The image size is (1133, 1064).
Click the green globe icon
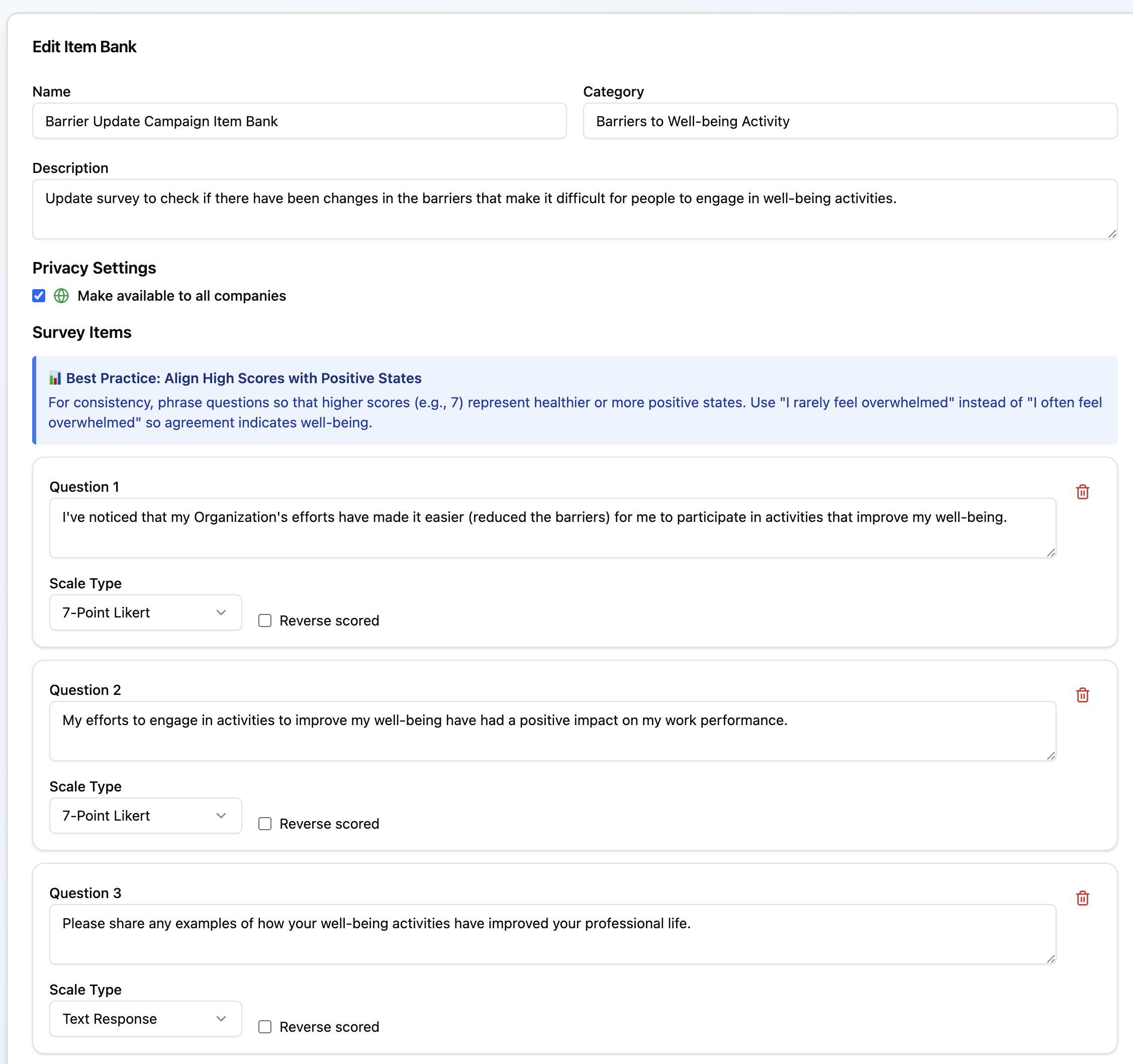pos(61,295)
